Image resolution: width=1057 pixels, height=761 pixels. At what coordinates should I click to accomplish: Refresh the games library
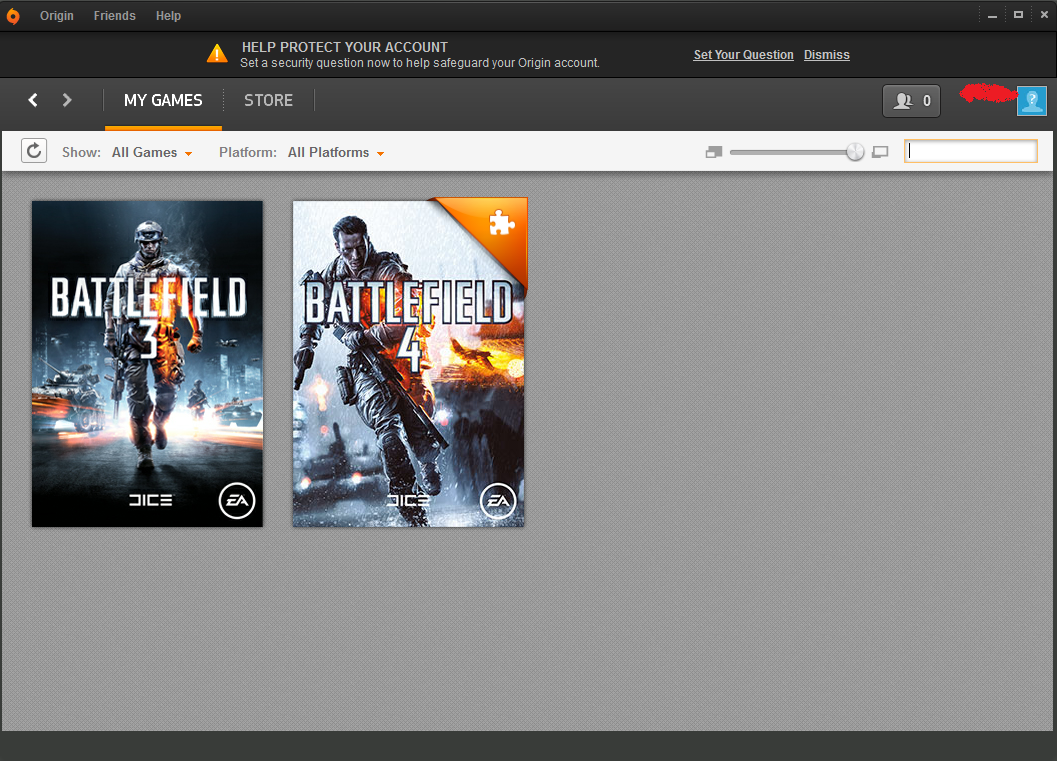[34, 151]
